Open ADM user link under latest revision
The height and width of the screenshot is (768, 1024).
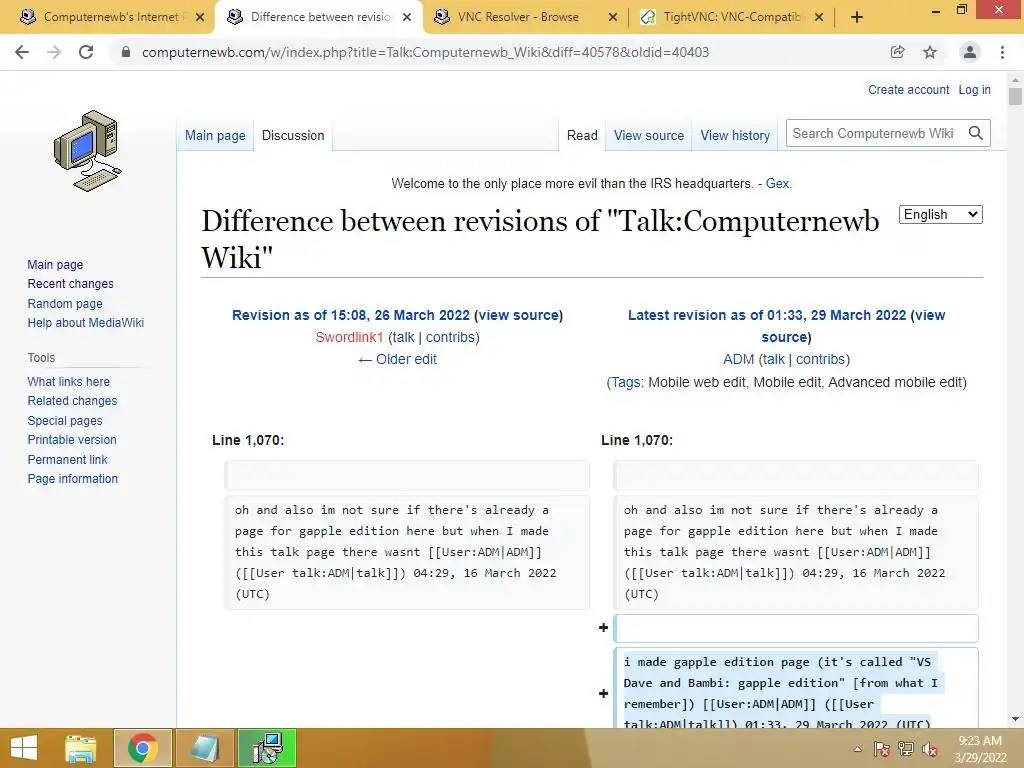(739, 359)
